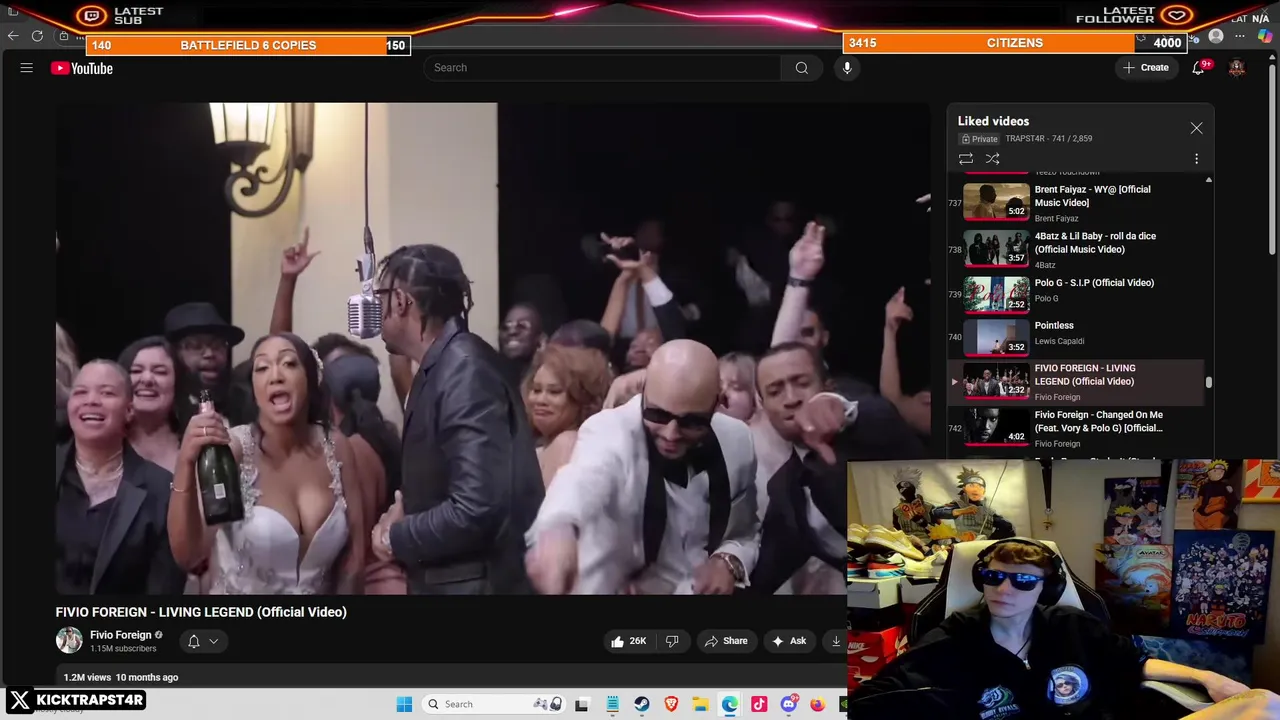
Task: Share the Living Legend video
Action: click(x=726, y=641)
